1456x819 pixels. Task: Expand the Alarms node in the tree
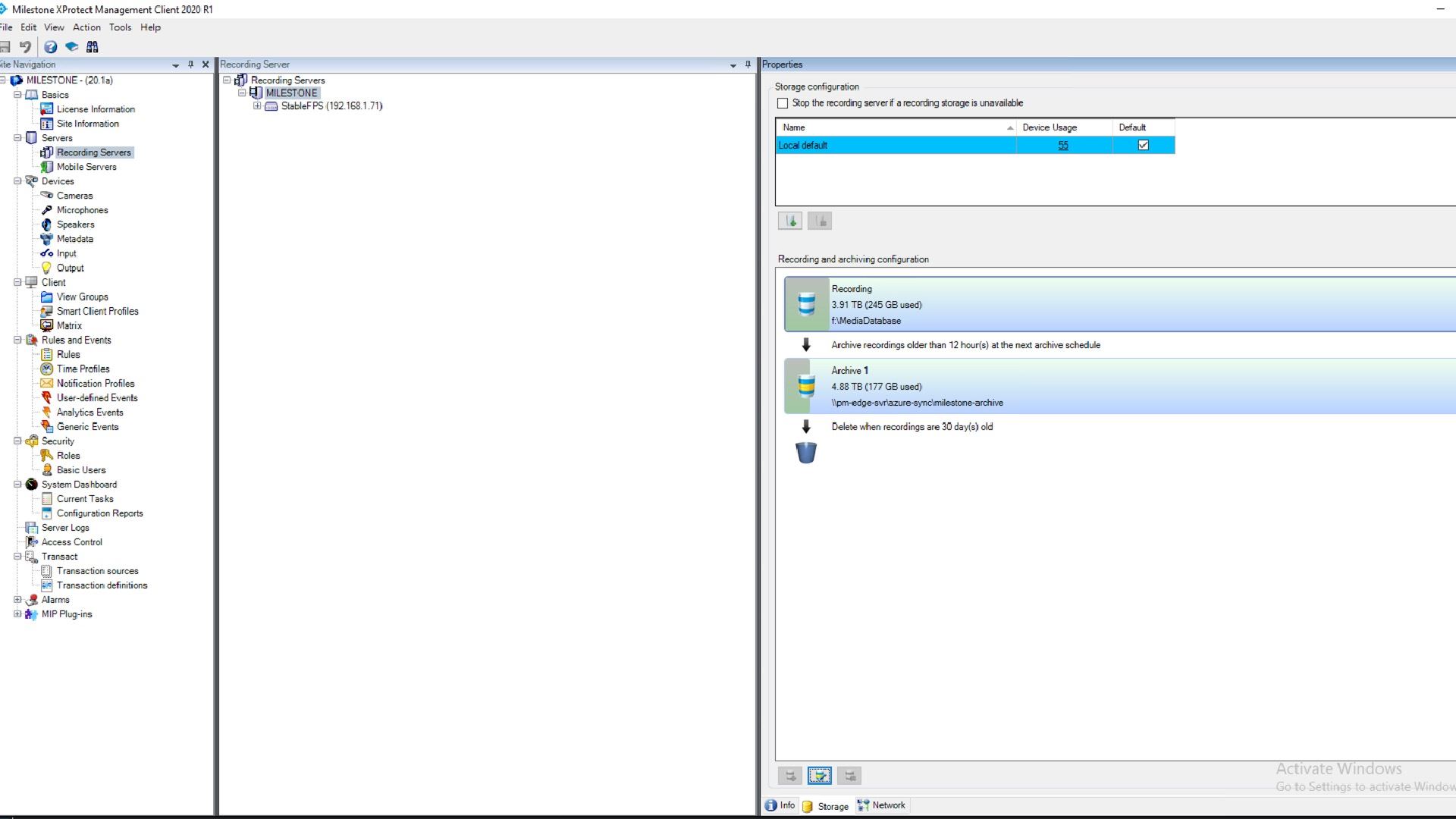17,599
